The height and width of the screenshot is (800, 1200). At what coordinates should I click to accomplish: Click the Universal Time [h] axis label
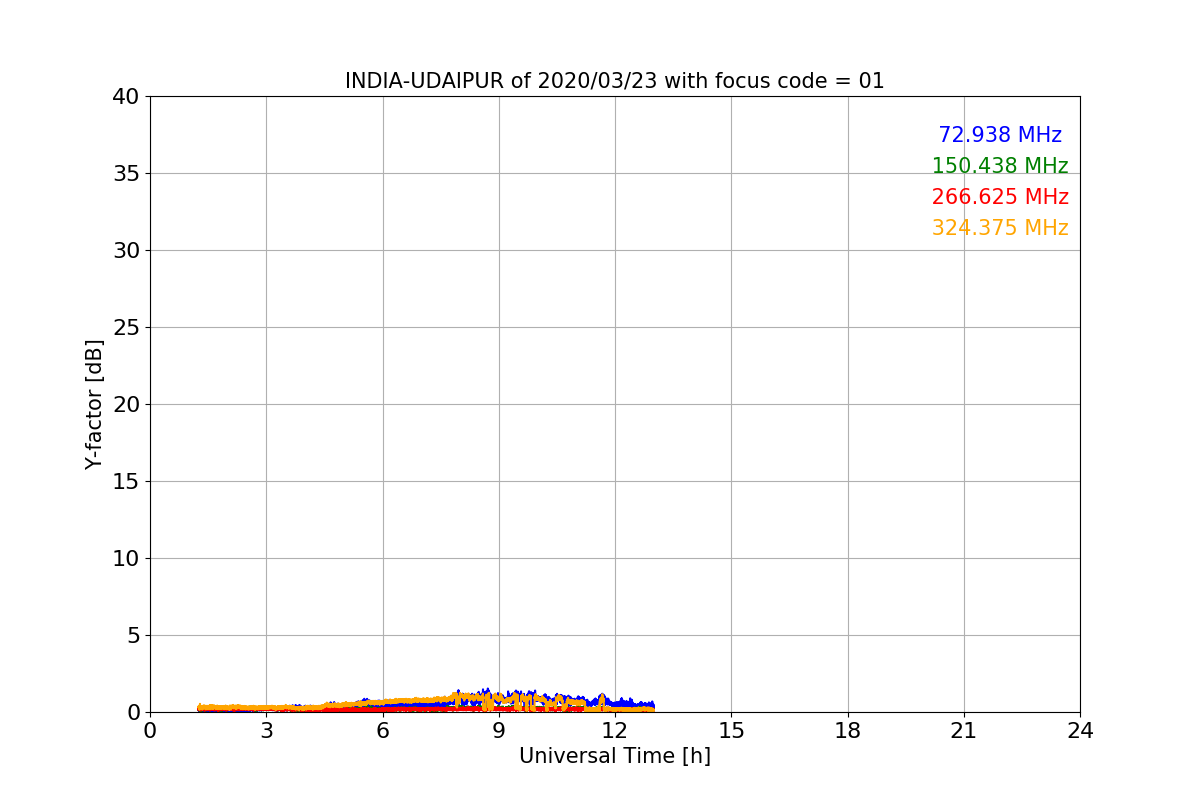tap(615, 756)
